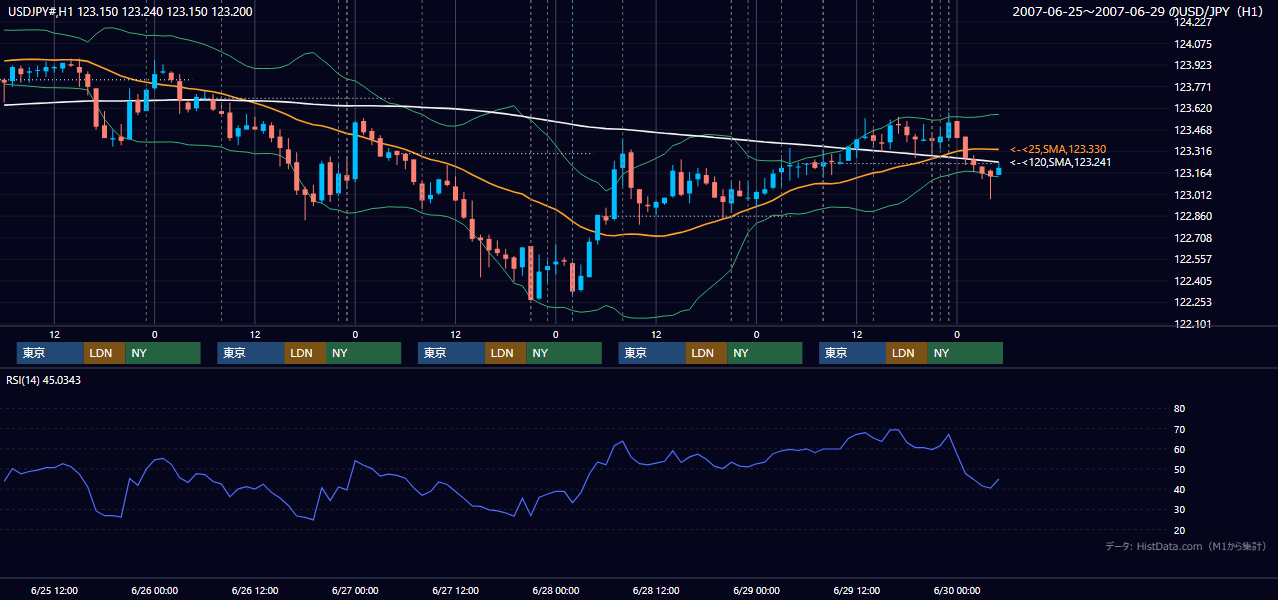Click price axis value 122.708

tap(1194, 238)
